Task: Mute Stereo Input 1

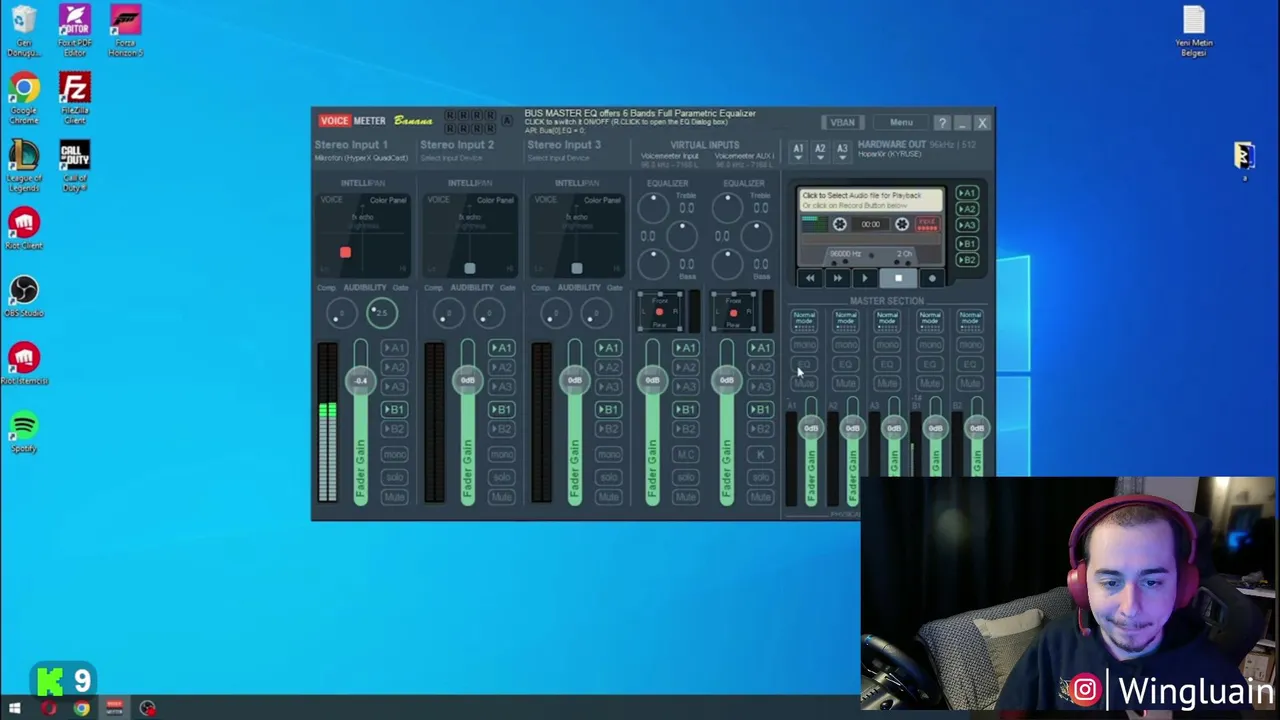Action: (x=394, y=497)
